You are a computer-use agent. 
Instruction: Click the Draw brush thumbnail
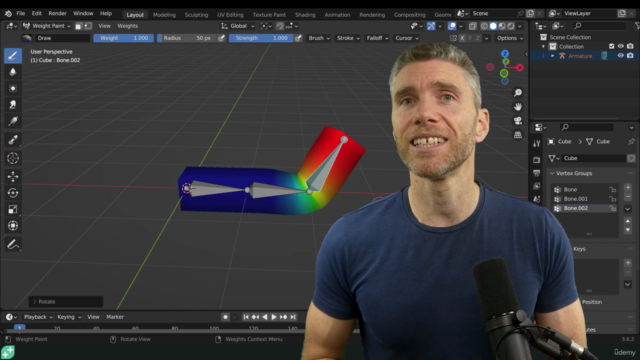[27, 38]
